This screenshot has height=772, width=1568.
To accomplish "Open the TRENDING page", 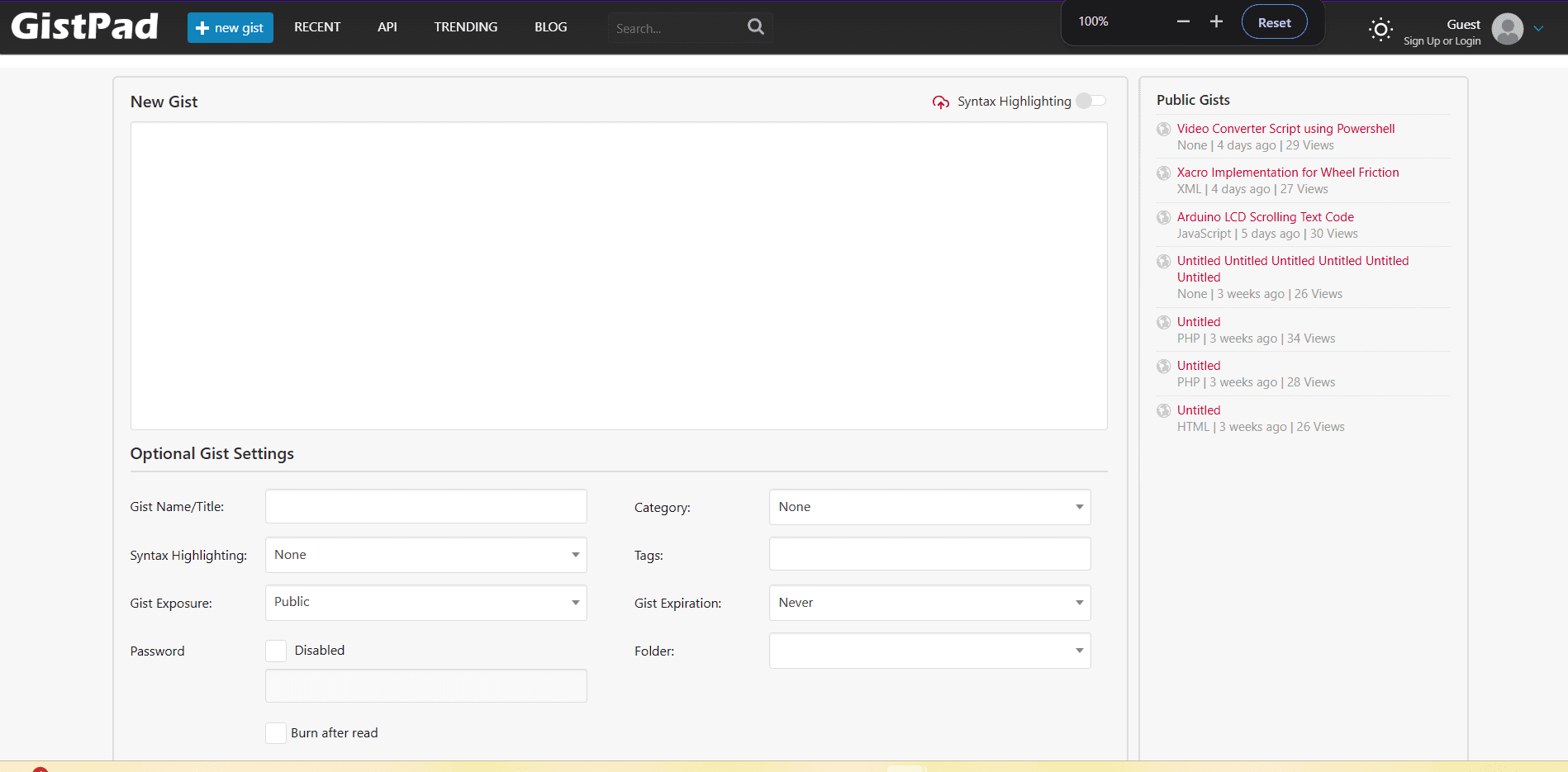I will [465, 26].
